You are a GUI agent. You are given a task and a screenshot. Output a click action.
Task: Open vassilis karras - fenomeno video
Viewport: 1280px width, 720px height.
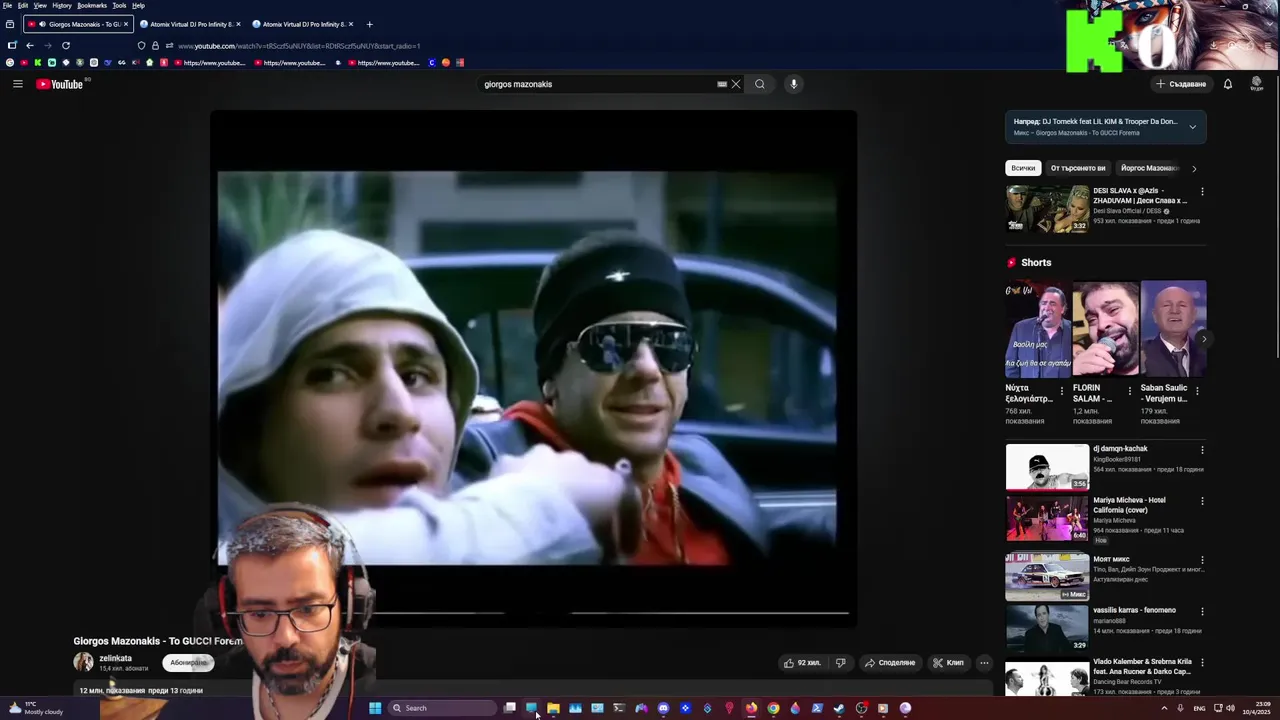coord(1047,628)
